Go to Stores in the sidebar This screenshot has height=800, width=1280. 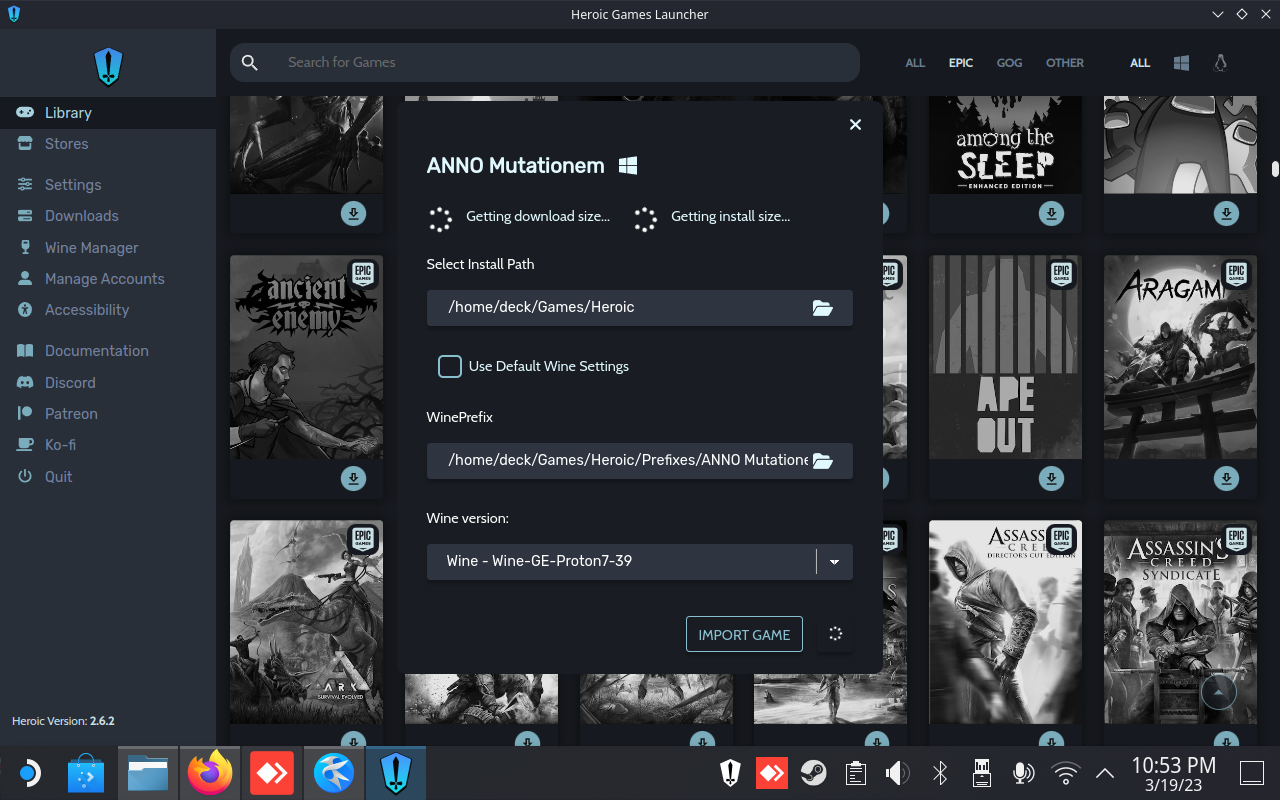pyautogui.click(x=108, y=144)
